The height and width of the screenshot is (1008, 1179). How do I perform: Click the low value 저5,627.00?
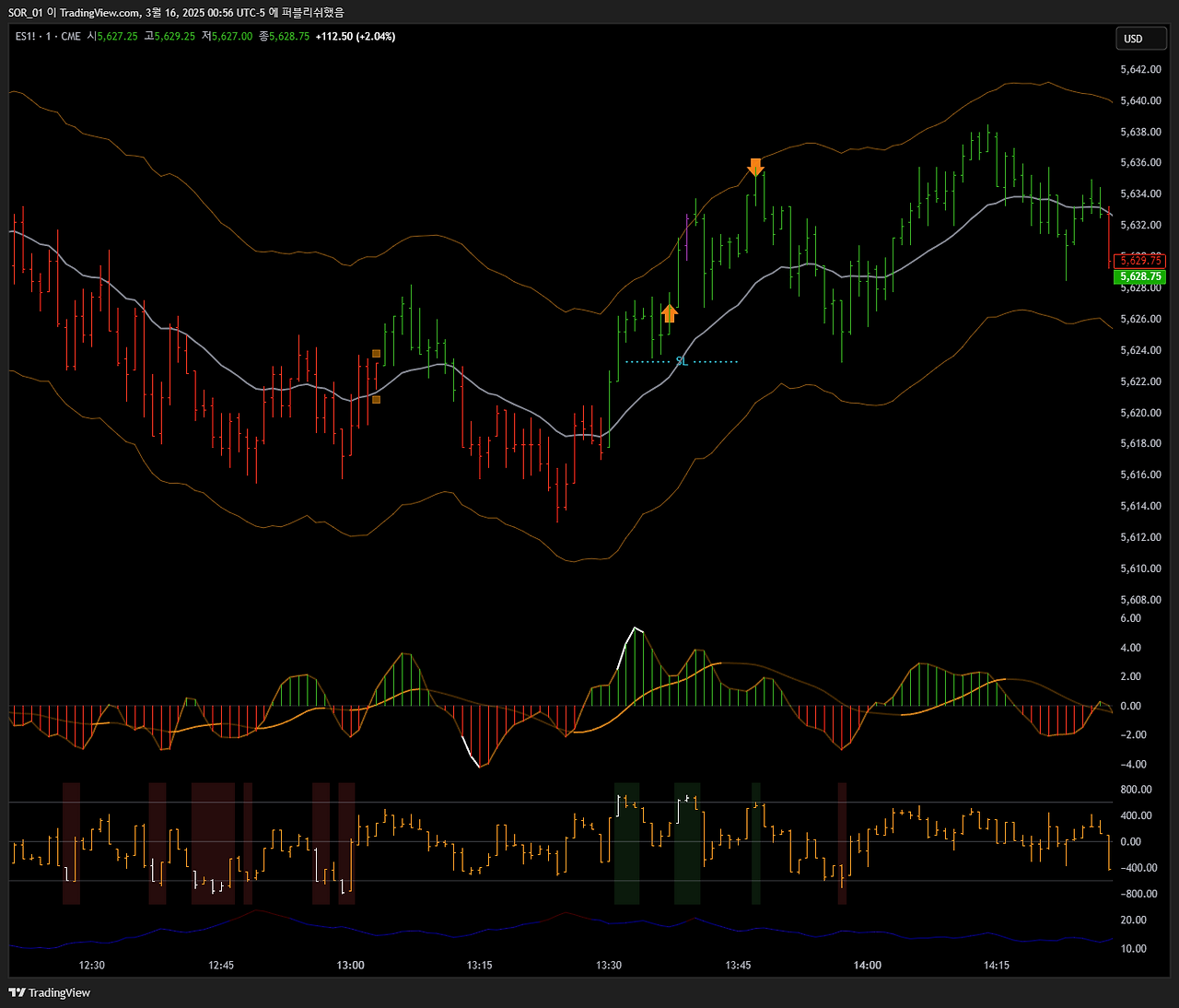[x=227, y=37]
